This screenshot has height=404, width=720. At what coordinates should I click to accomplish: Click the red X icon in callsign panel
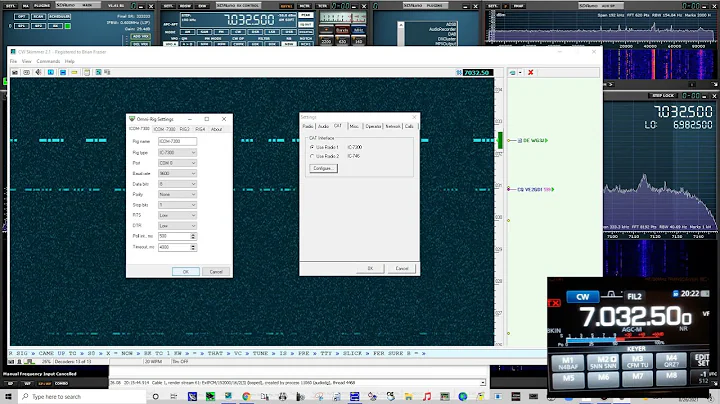click(531, 73)
